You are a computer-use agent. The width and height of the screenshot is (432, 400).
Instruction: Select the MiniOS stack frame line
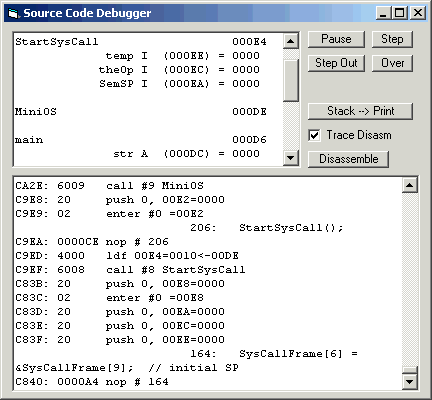pyautogui.click(x=141, y=111)
